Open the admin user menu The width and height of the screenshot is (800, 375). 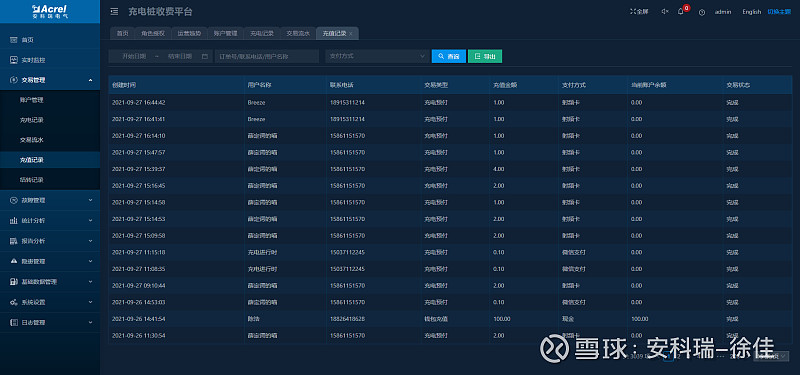(x=723, y=12)
